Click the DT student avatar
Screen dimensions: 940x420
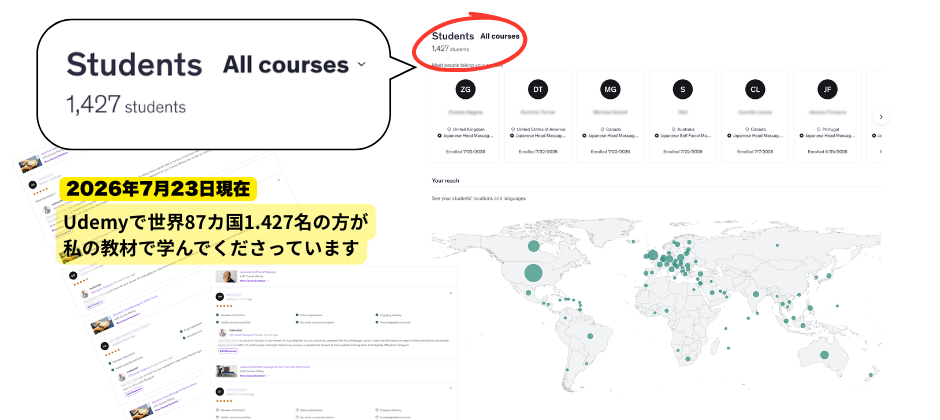(538, 89)
